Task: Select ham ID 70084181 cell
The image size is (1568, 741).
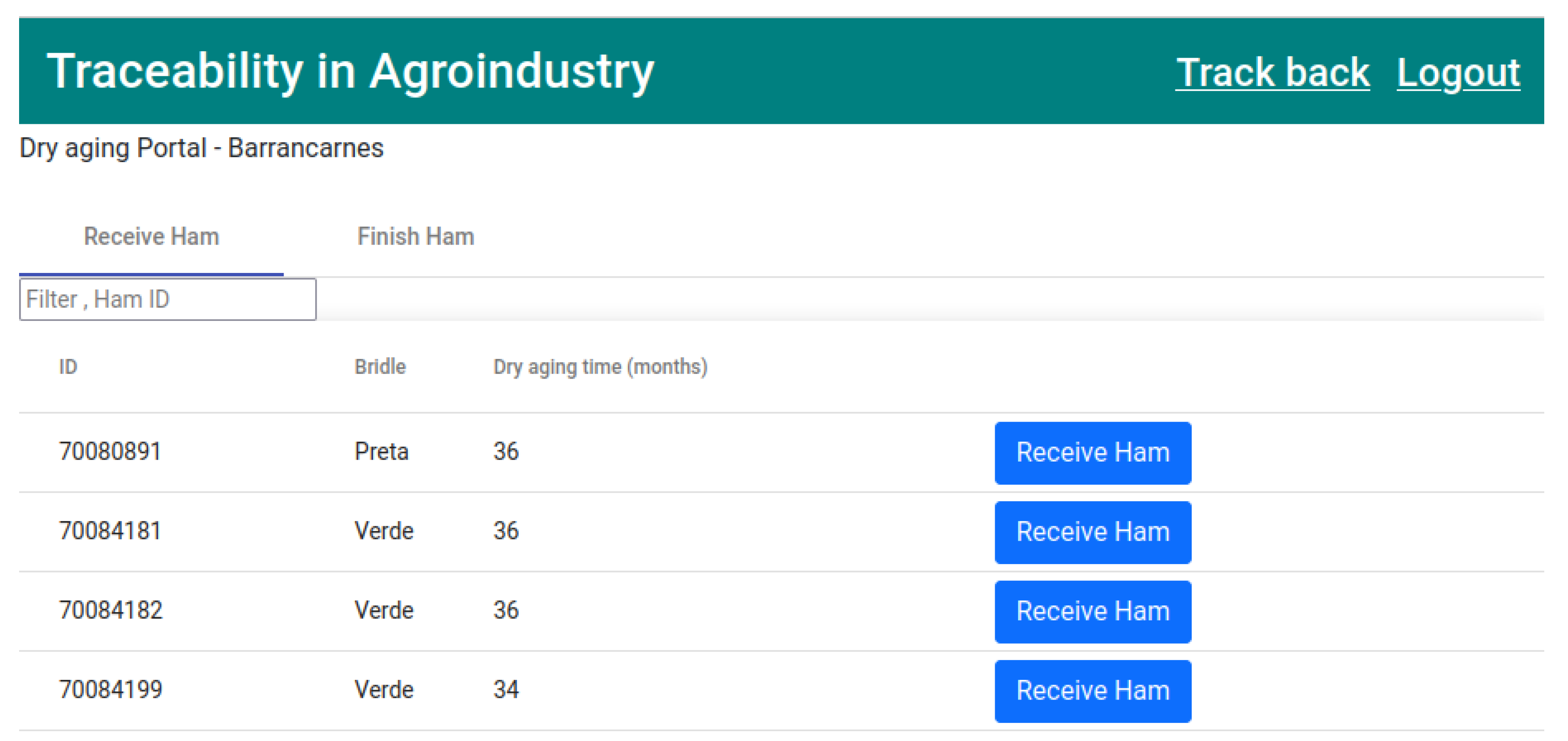Action: point(110,531)
